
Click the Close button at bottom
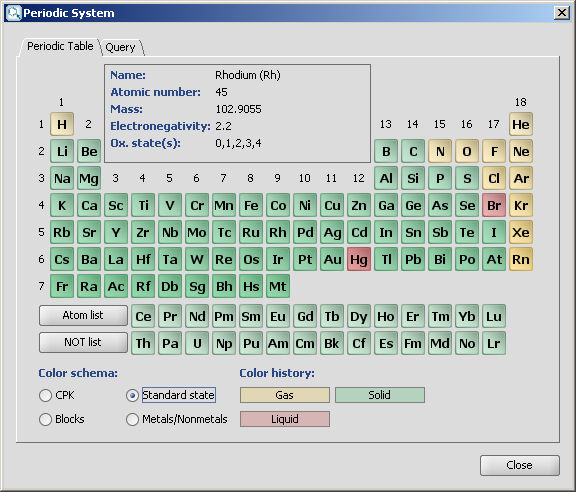pos(520,465)
